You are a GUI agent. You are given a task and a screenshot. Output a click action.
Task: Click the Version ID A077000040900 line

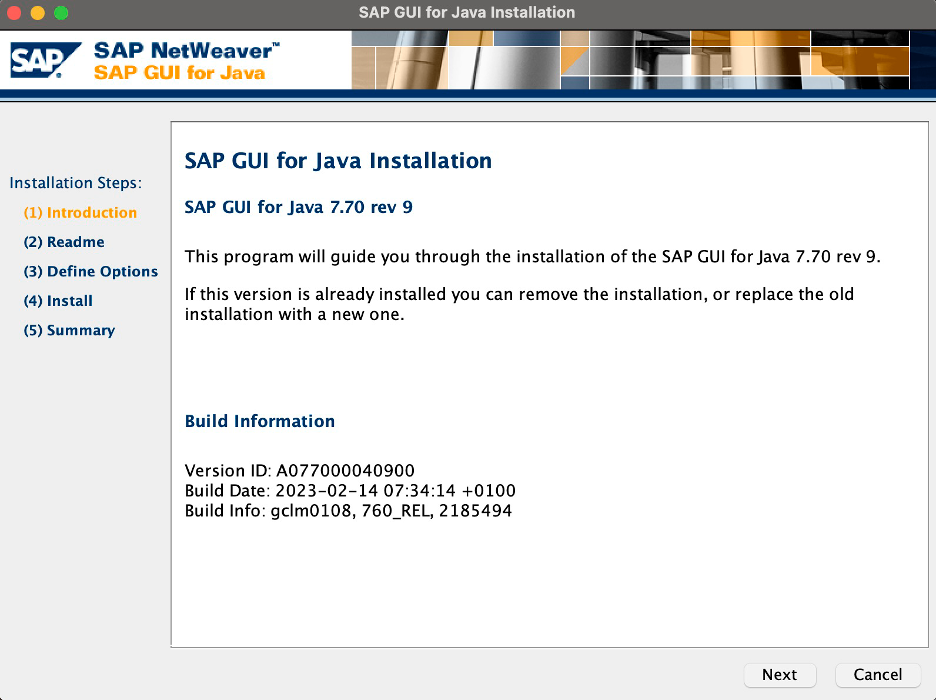click(x=300, y=470)
